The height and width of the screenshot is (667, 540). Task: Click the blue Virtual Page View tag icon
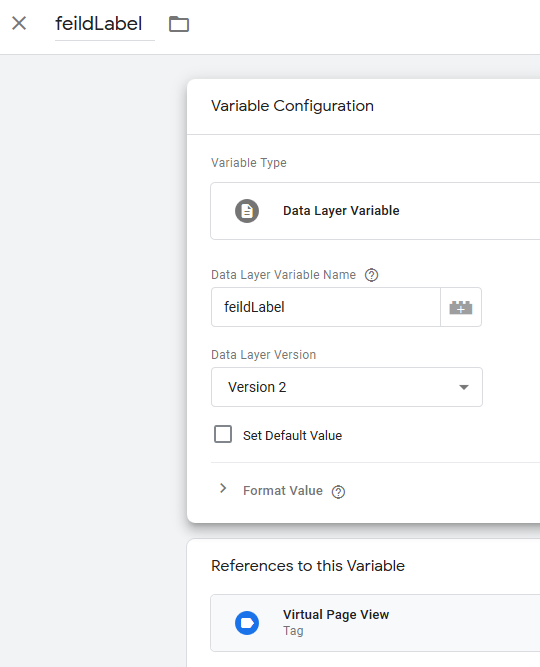(247, 623)
